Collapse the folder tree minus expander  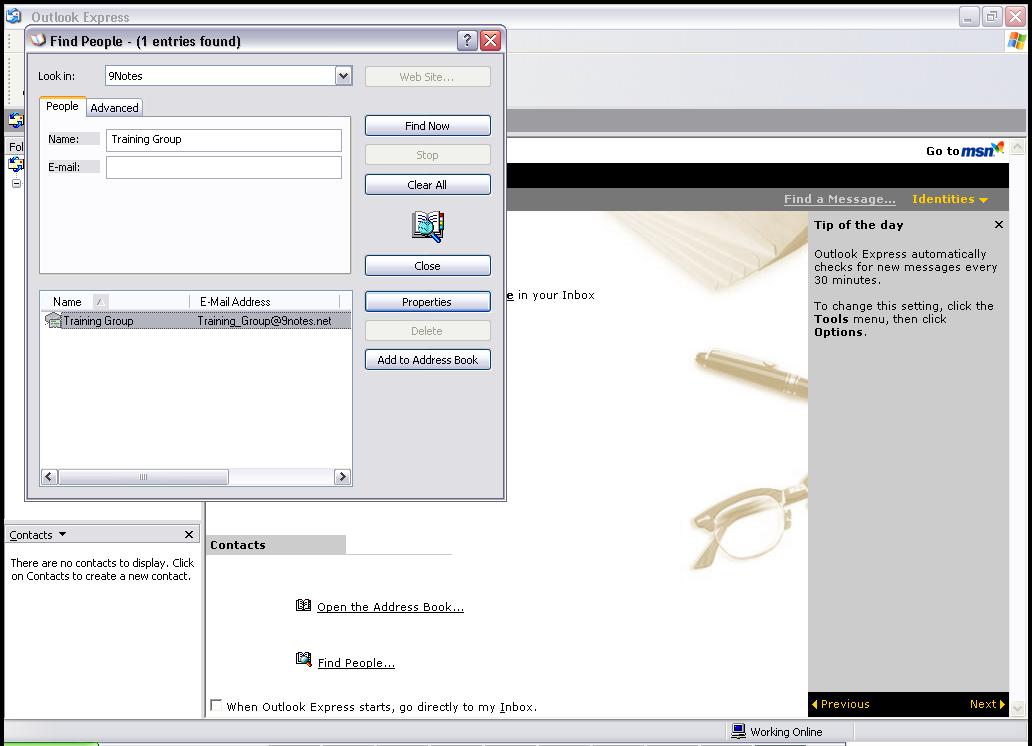(x=16, y=183)
